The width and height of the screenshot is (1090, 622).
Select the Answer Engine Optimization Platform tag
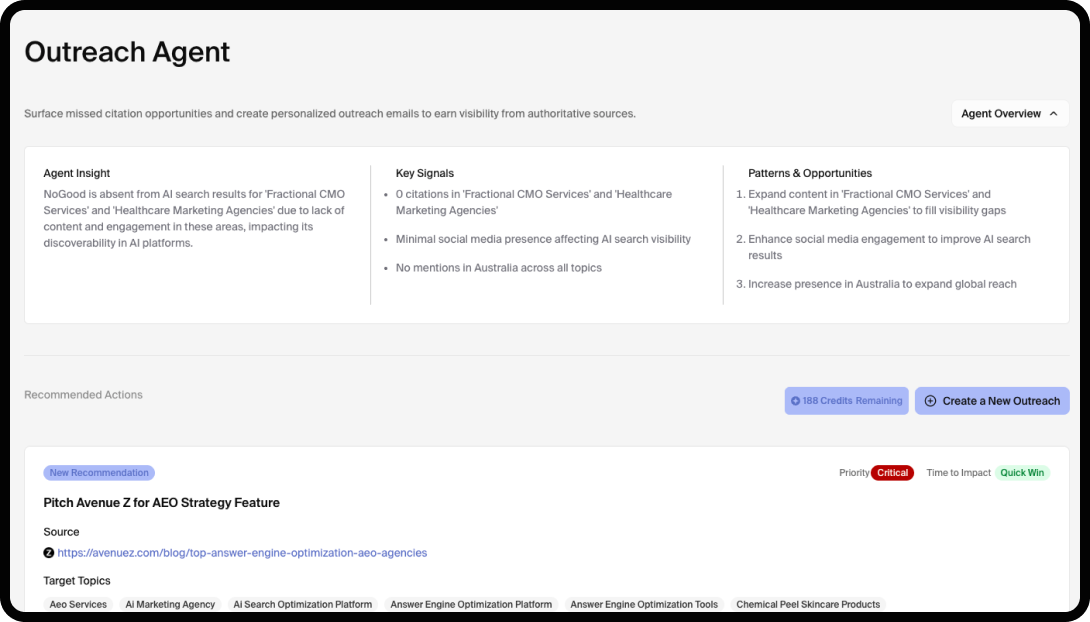(471, 604)
